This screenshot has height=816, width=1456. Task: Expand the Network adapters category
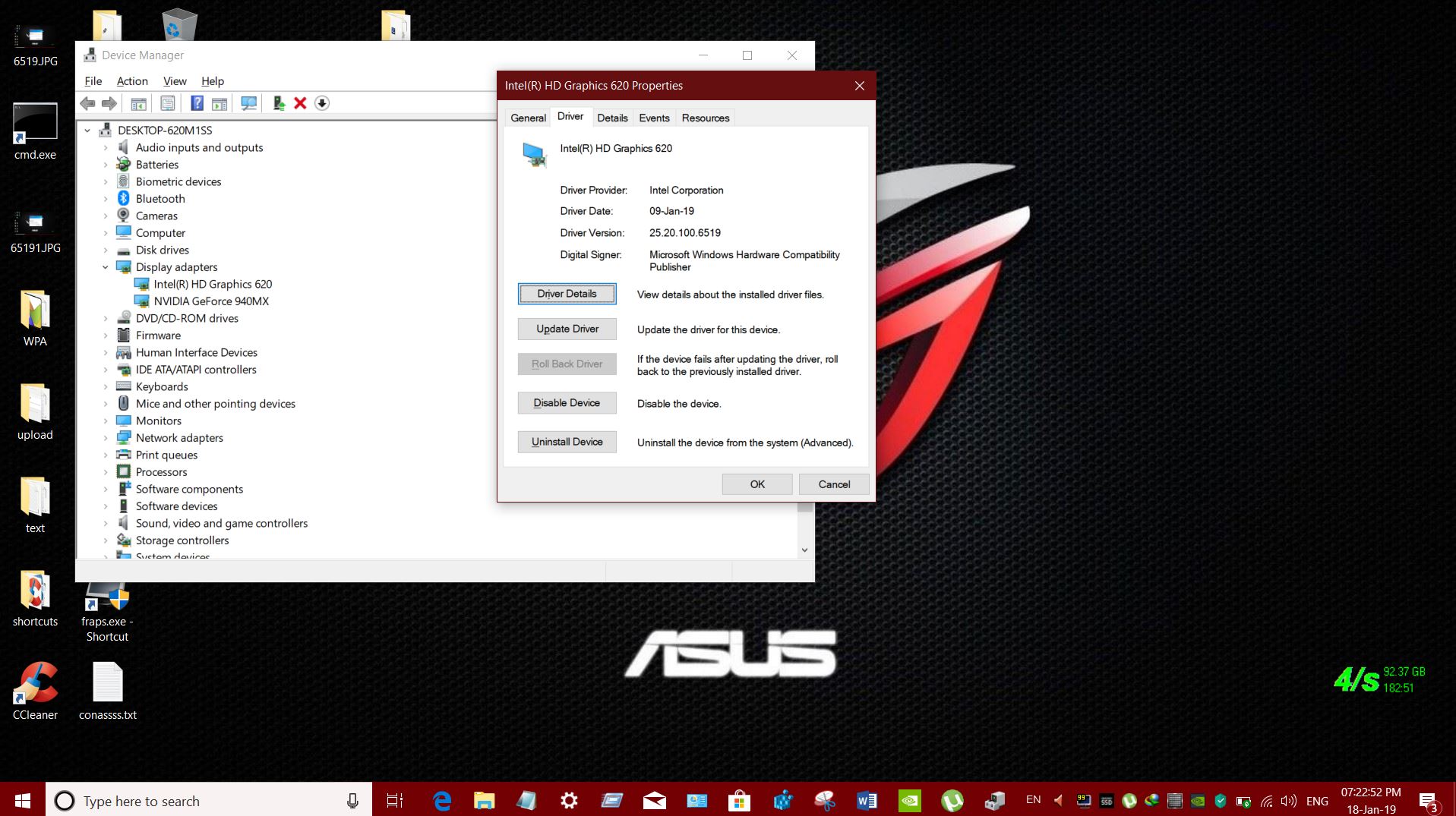(106, 438)
